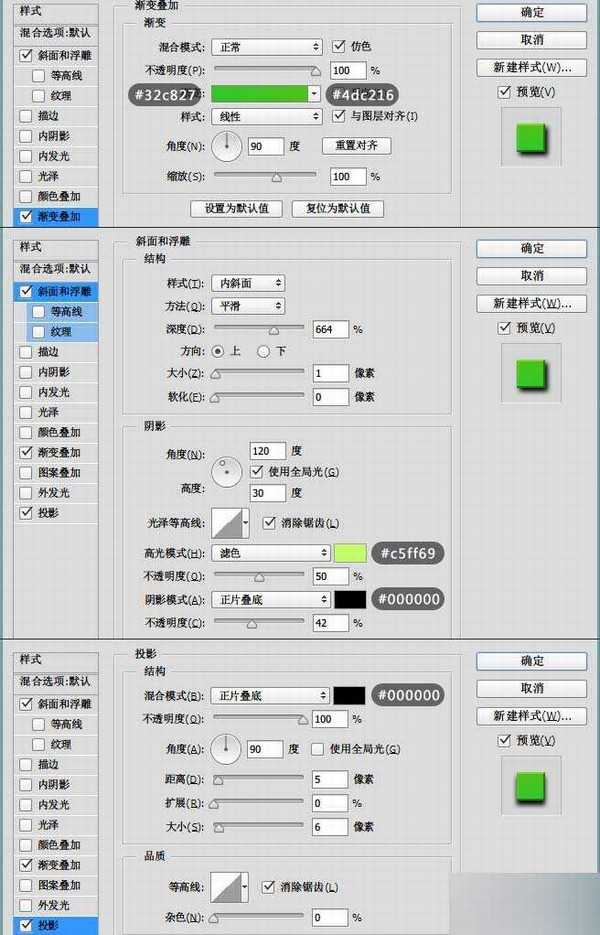Open the 等高线 contour thumbnail under 品质
600x935 pixels.
click(232, 886)
